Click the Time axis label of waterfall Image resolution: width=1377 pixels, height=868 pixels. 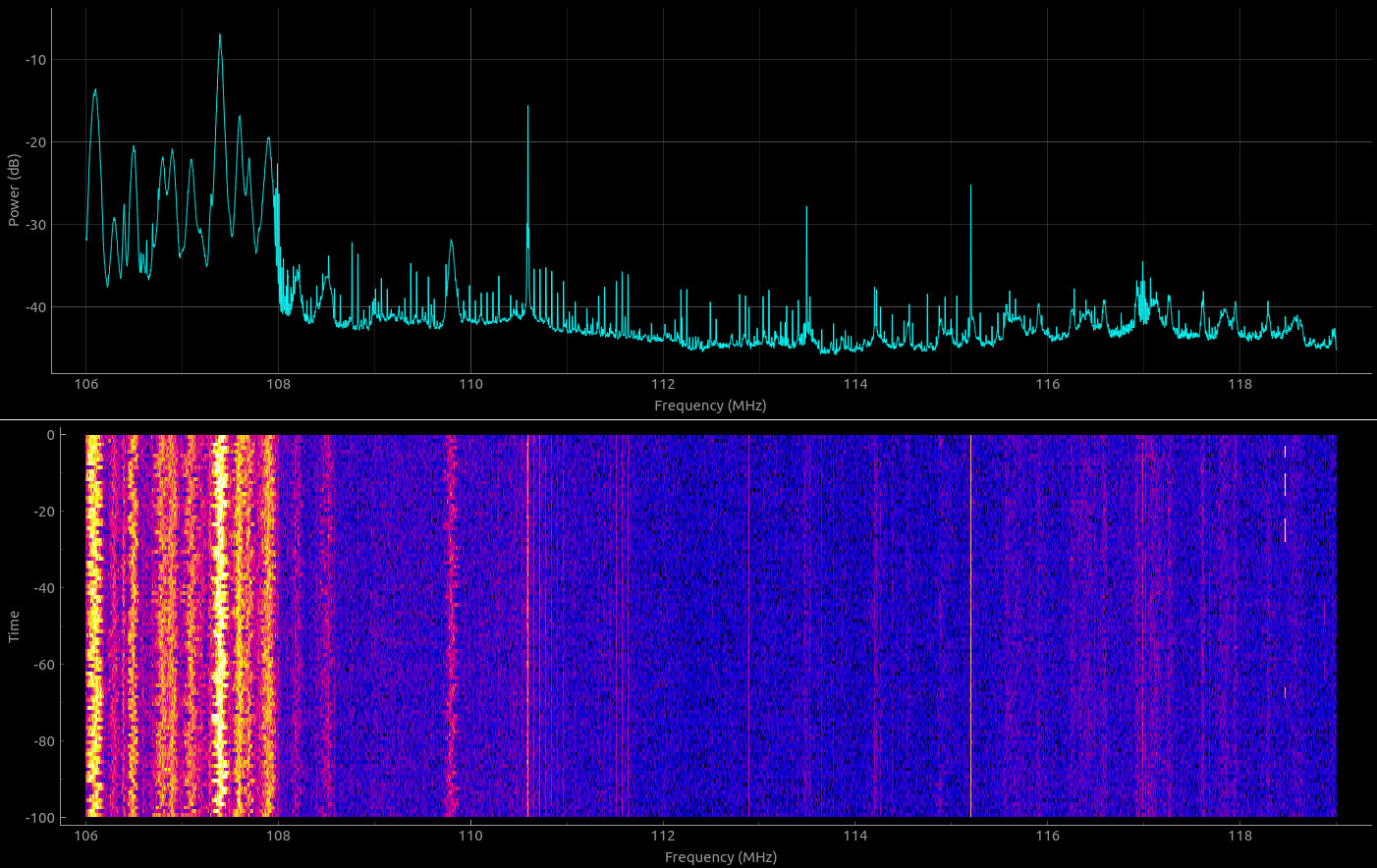click(x=14, y=625)
